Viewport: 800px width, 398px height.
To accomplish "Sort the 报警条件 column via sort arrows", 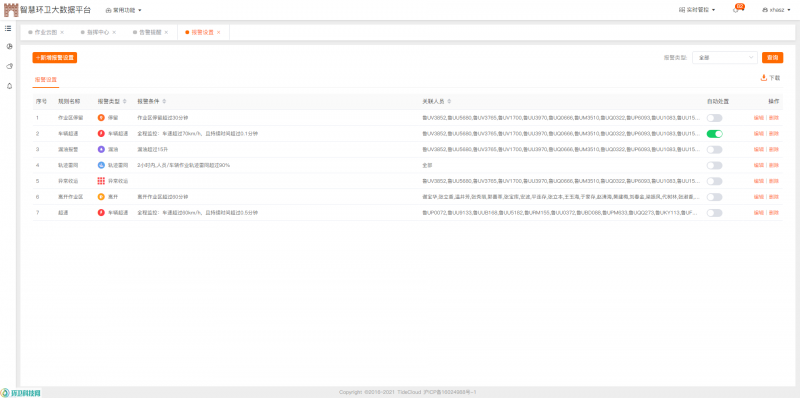I will point(164,102).
